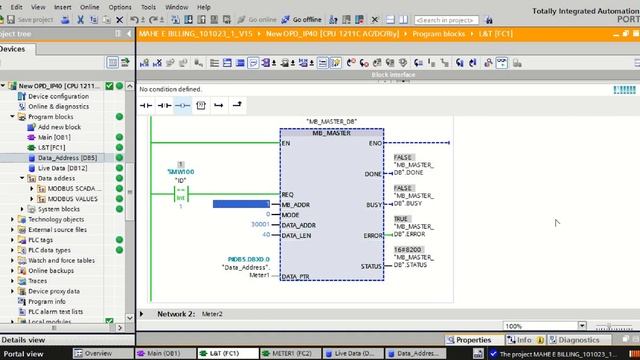Image resolution: width=640 pixels, height=360 pixels.
Task: Open the Diagnostics tab
Action: [579, 340]
